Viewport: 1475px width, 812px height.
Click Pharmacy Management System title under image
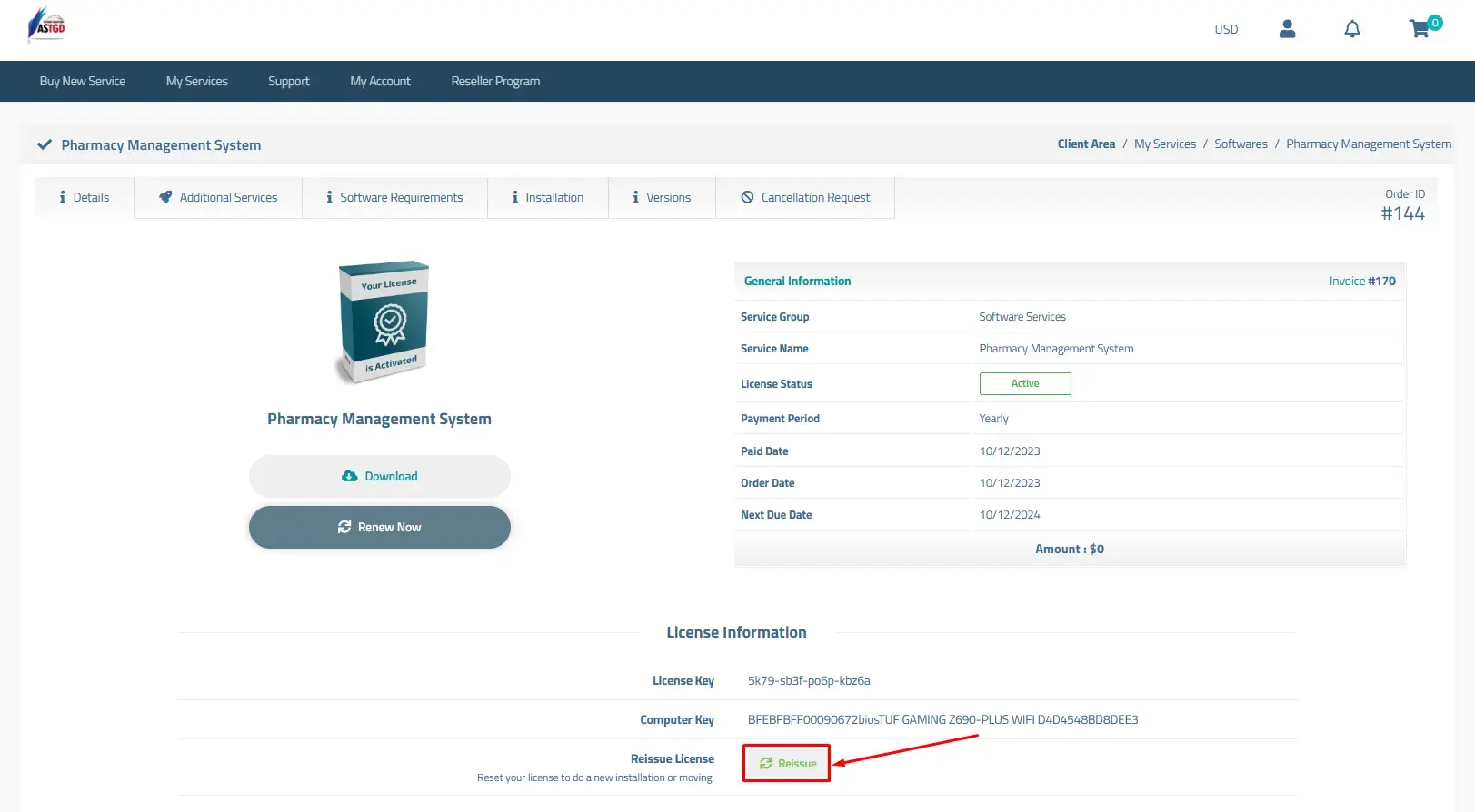click(x=379, y=419)
